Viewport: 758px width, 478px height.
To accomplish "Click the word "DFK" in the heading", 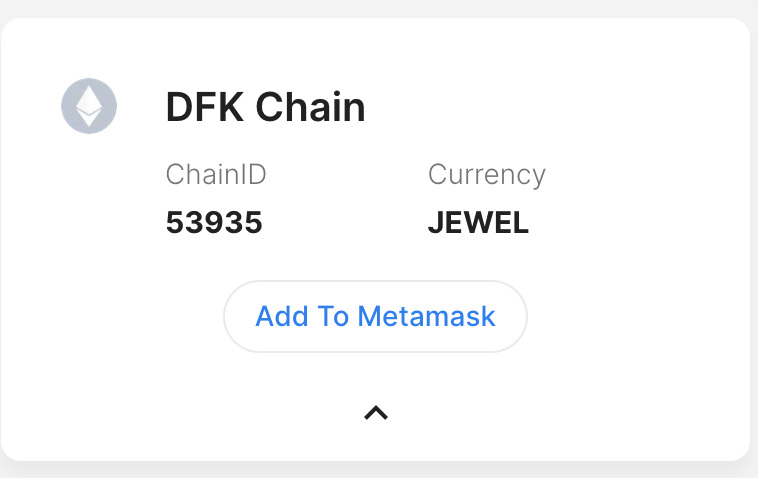I will pos(205,107).
